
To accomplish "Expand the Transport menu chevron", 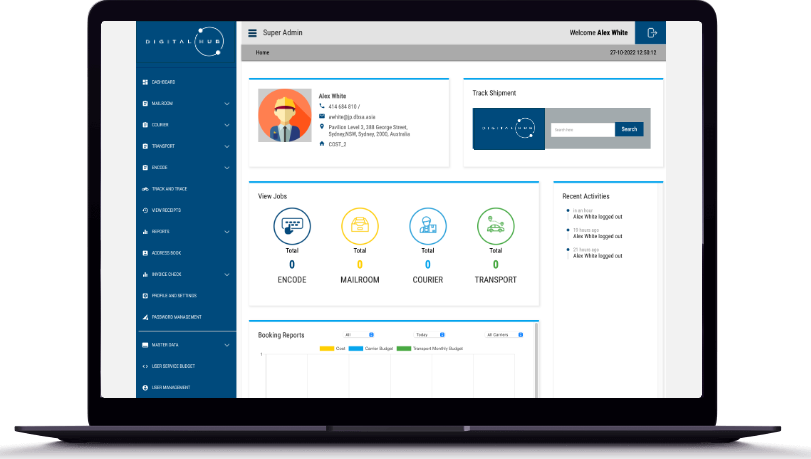I will pyautogui.click(x=227, y=146).
